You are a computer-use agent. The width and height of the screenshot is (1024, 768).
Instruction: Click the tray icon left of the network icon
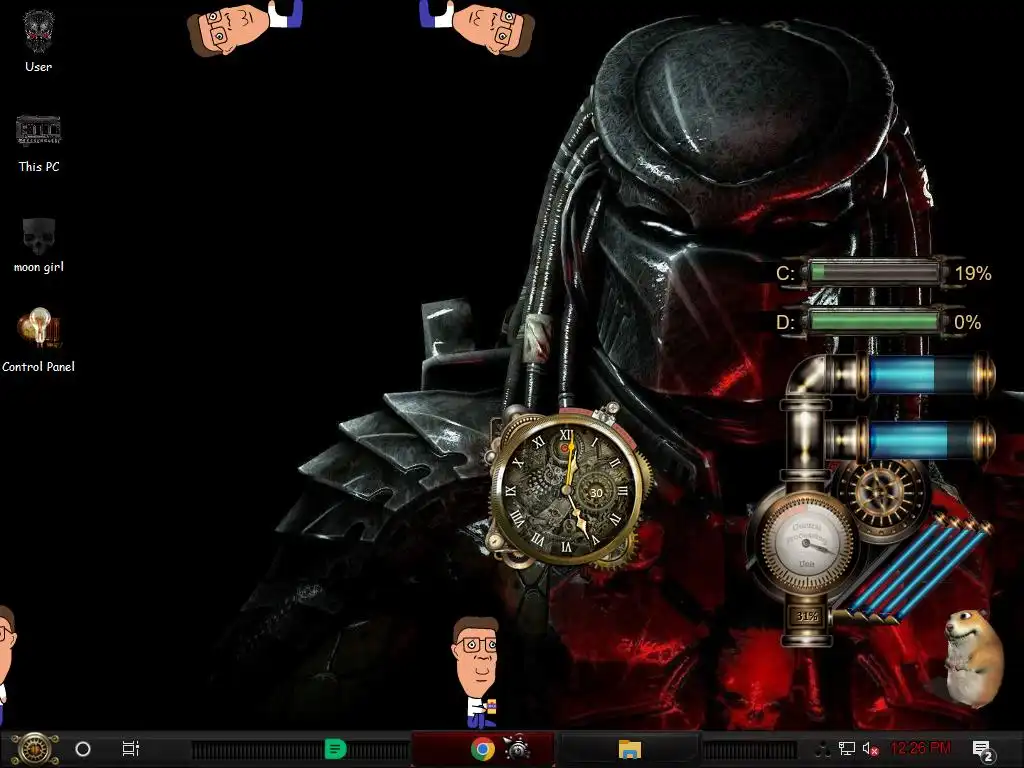pyautogui.click(x=824, y=749)
